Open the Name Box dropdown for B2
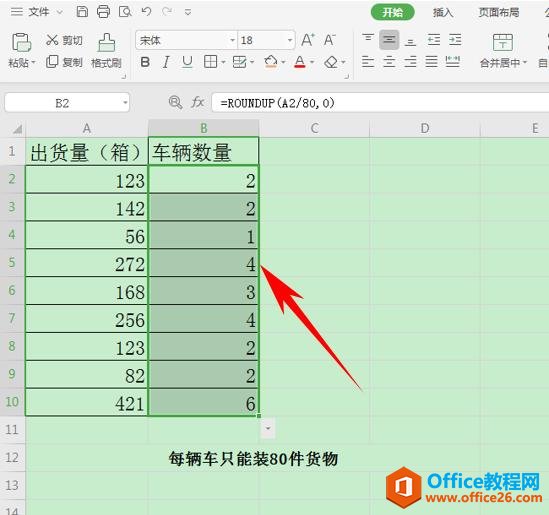The height and width of the screenshot is (515, 549). (x=125, y=103)
